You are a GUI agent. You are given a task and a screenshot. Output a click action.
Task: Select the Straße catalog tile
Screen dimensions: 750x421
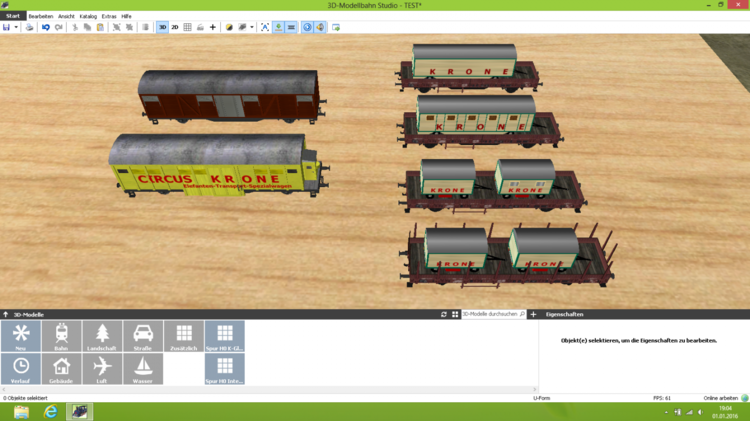(x=143, y=336)
